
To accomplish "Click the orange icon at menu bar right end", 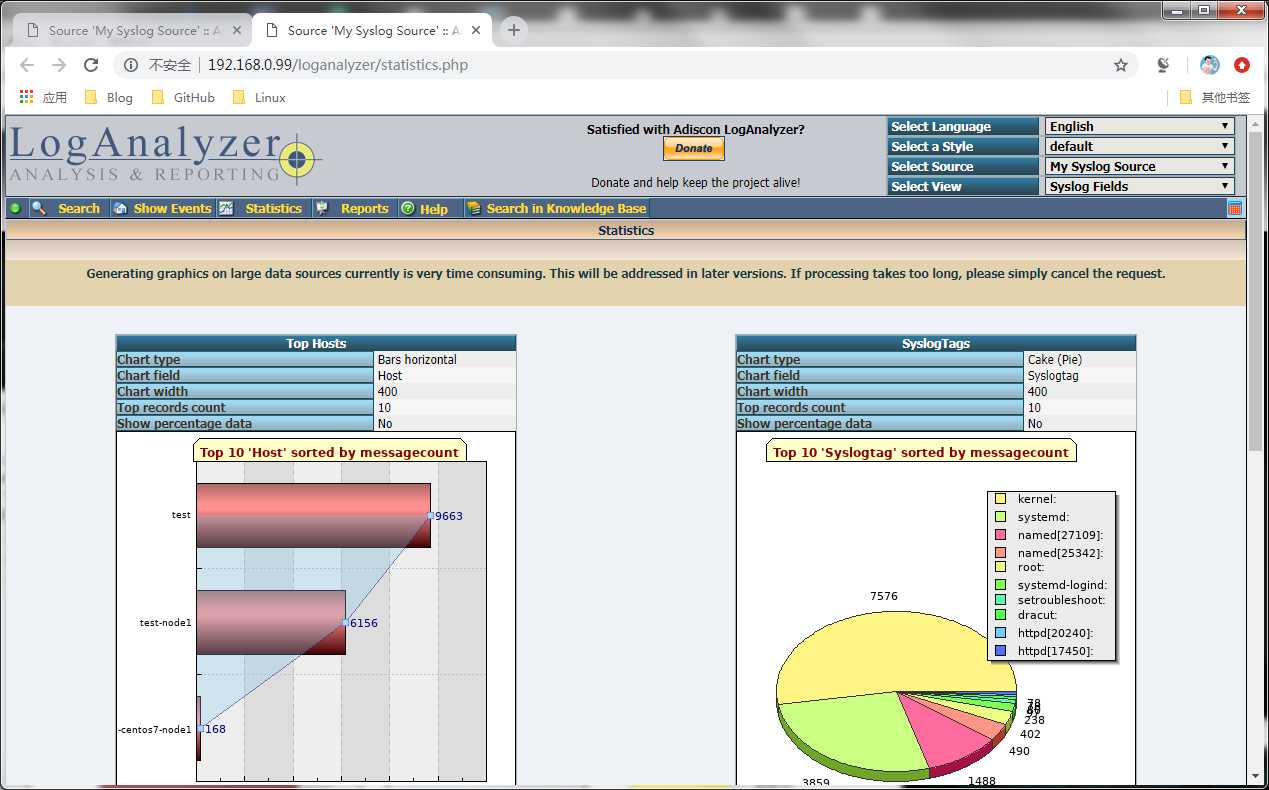I will (x=1235, y=208).
